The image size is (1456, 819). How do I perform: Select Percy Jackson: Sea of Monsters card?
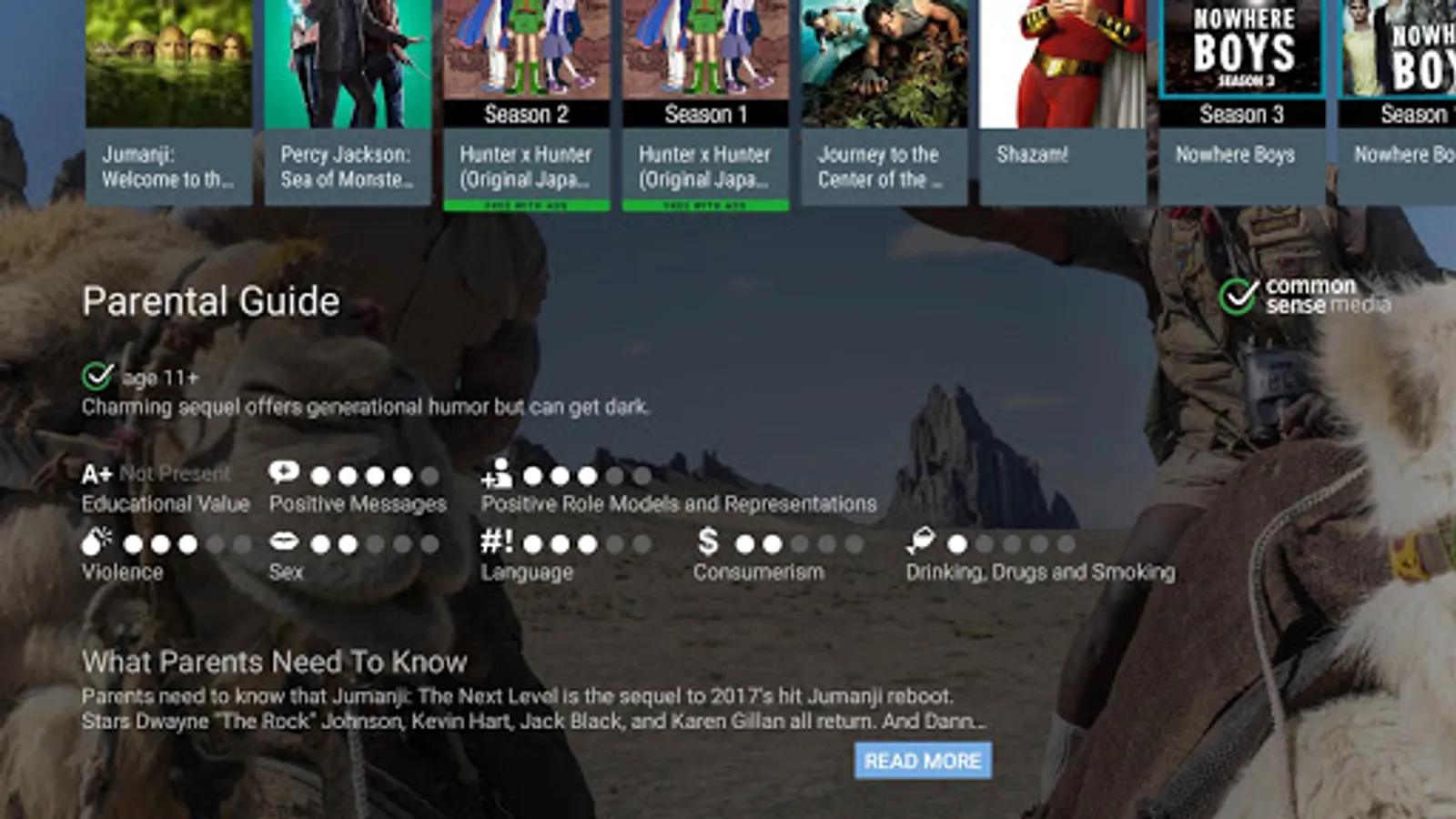(x=348, y=103)
